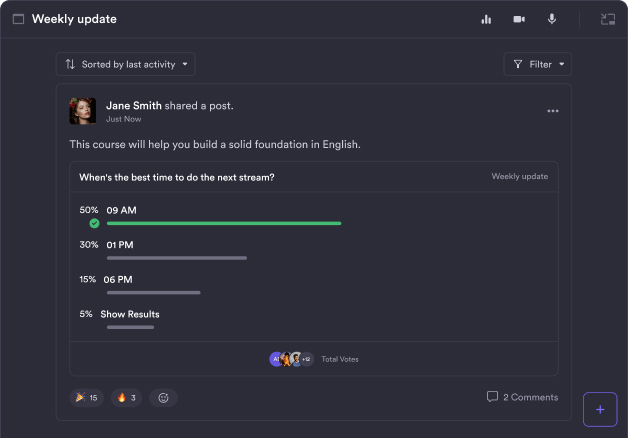This screenshot has height=438, width=628.
Task: Choose the 06 PM poll option
Action: pyautogui.click(x=119, y=280)
